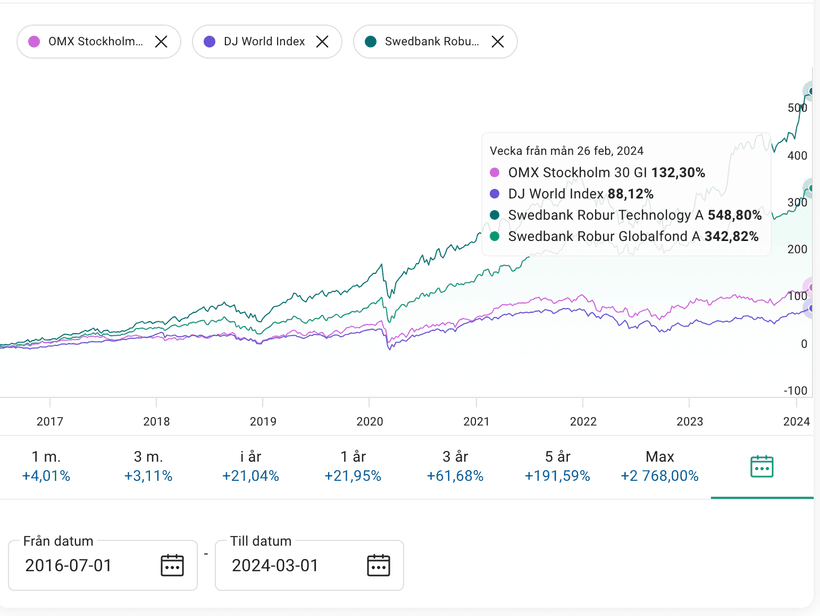Select the 1 m. period tab
Screen dimensions: 820x616
46,466
